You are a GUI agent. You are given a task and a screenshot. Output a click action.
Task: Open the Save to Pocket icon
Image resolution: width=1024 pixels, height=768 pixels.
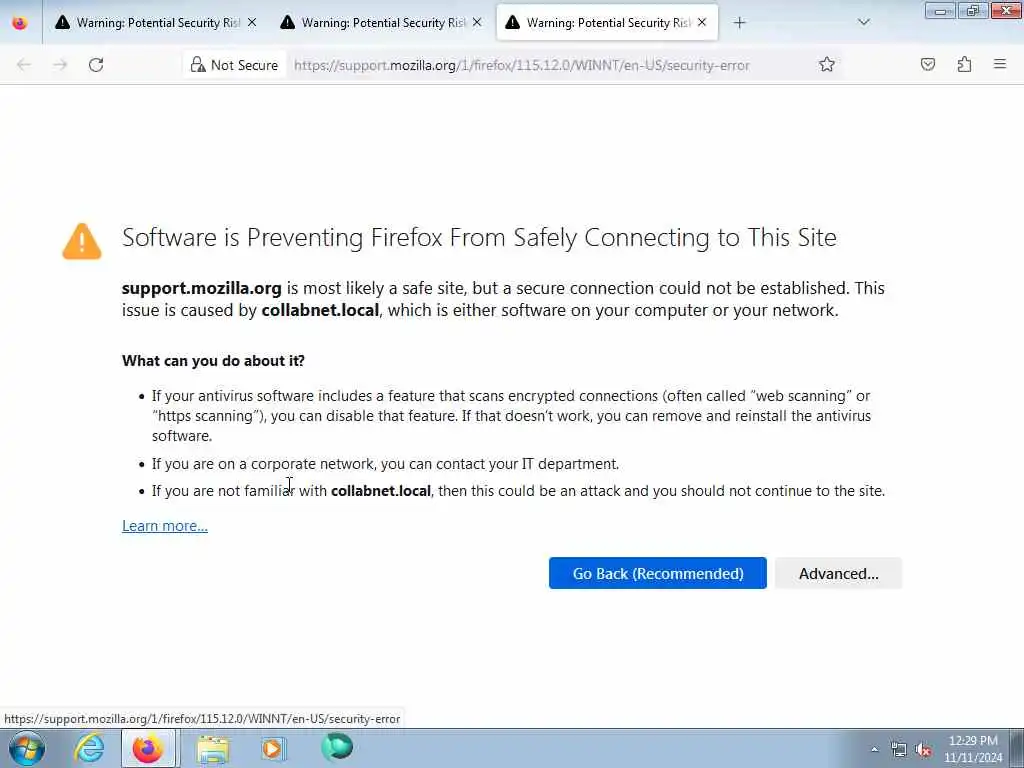tap(928, 65)
